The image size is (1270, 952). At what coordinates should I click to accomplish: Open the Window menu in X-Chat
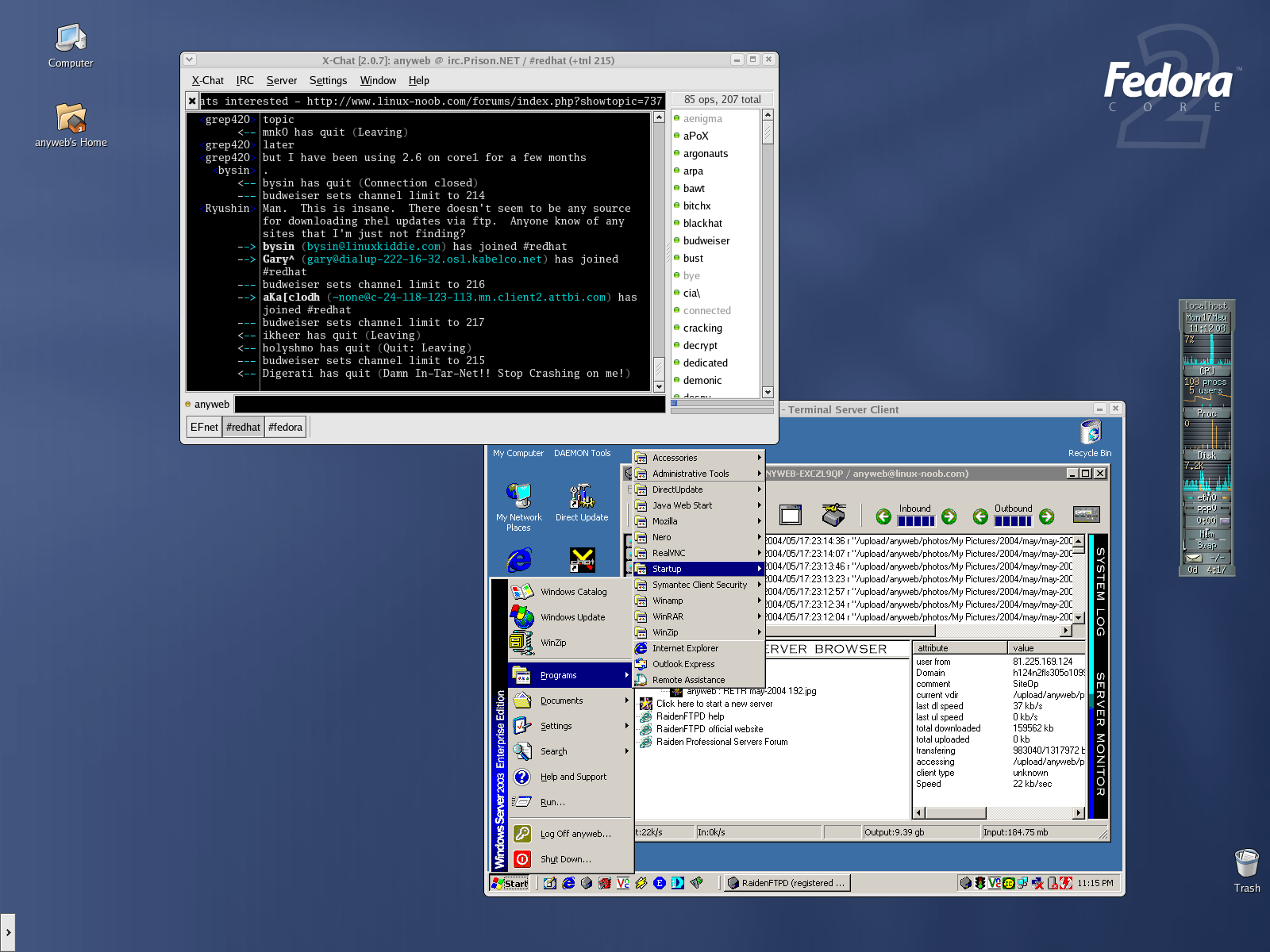pyautogui.click(x=378, y=80)
